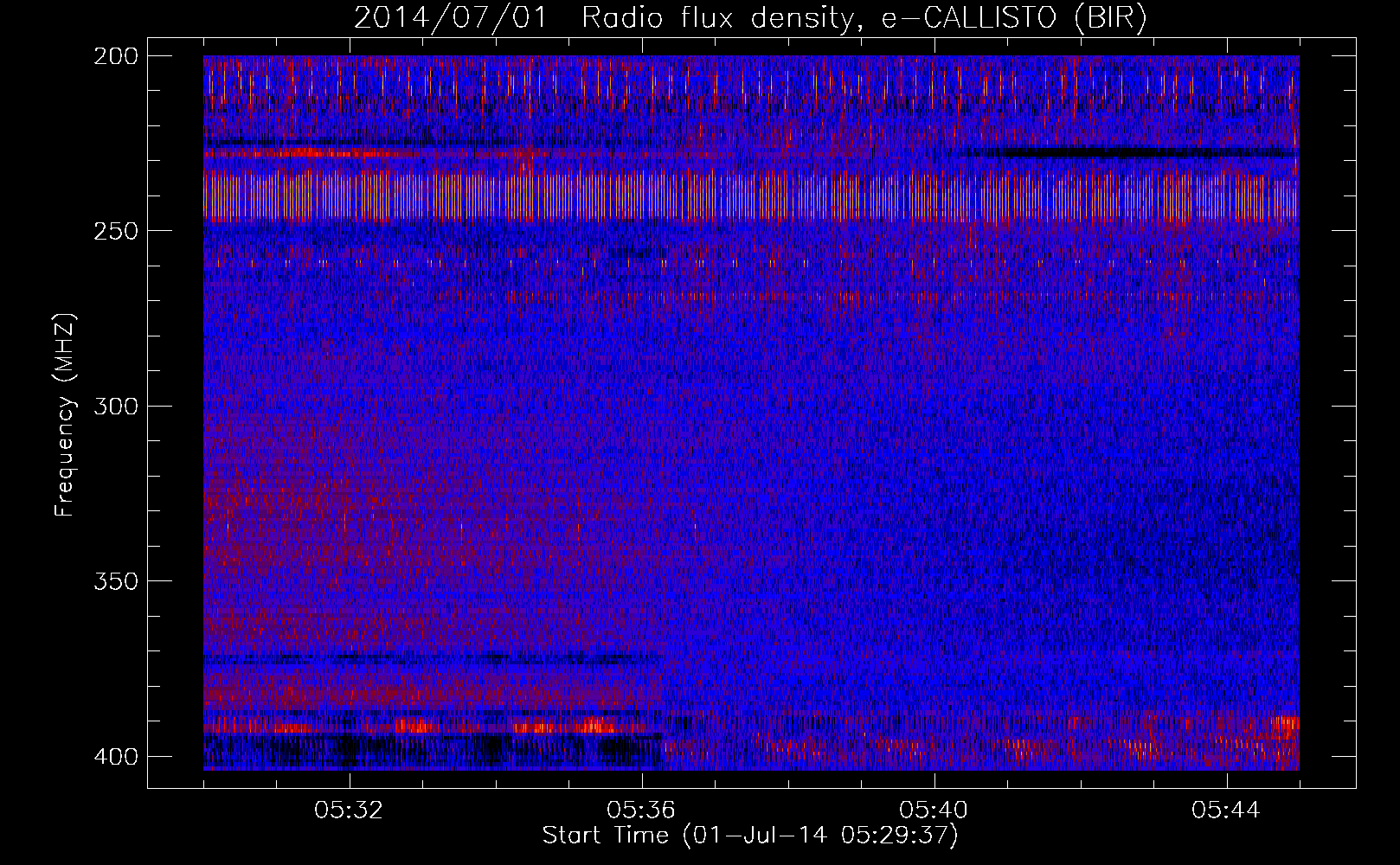
Task: Click the 05:40 time tick label
Action: tap(934, 811)
